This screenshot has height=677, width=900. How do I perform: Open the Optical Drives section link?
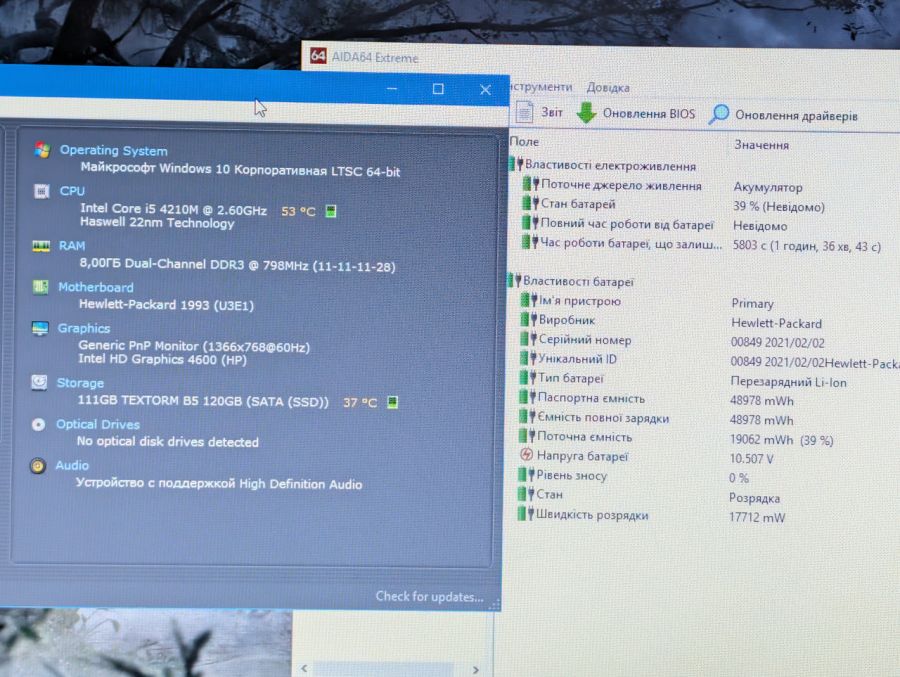[x=98, y=424]
